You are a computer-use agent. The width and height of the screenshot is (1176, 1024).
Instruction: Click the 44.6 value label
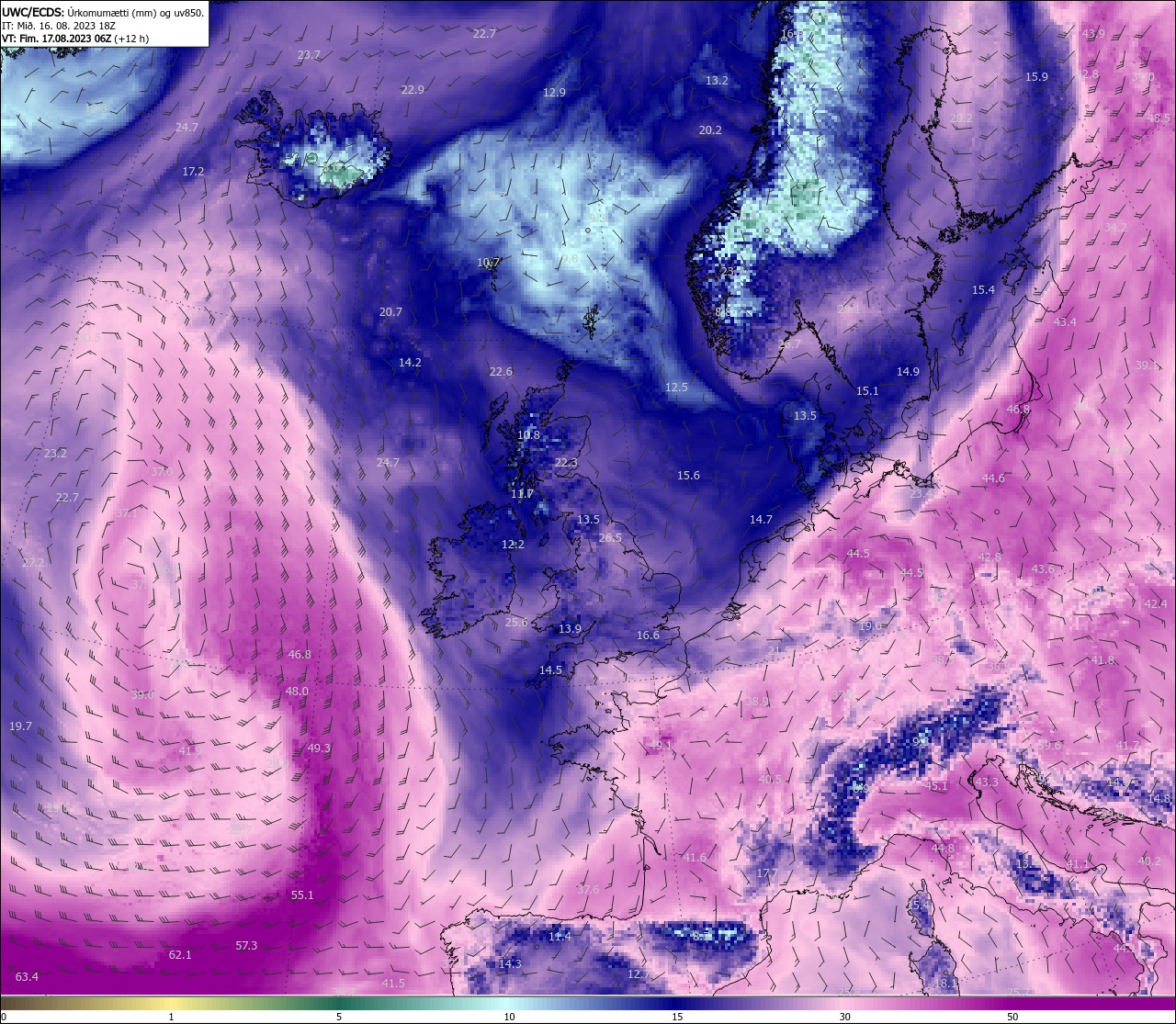pos(993,478)
